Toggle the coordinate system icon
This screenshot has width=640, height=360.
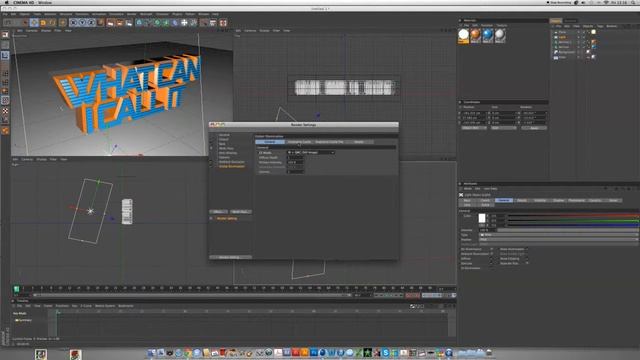point(100,23)
